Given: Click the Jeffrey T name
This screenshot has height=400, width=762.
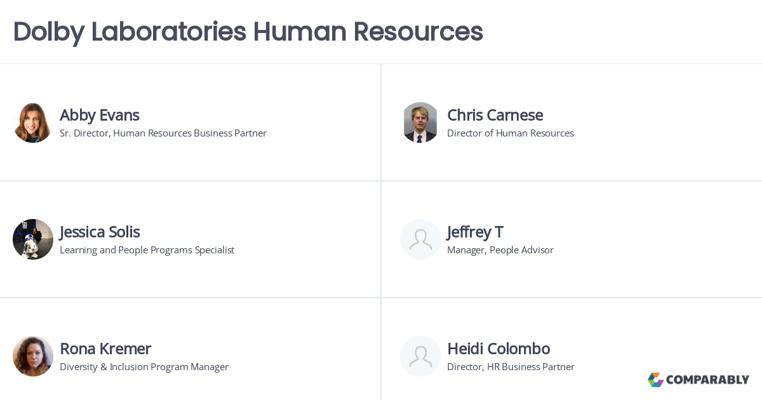Looking at the screenshot, I should 475,232.
